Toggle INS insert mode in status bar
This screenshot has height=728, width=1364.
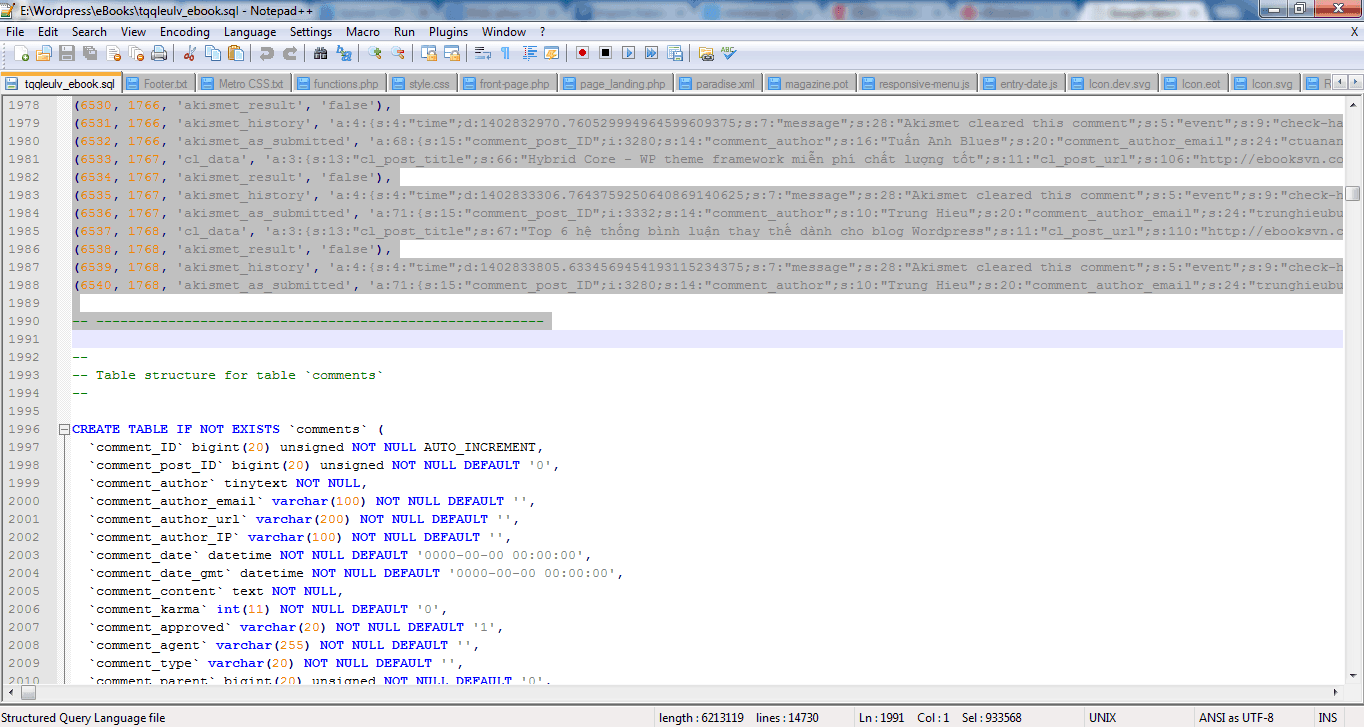(1327, 718)
